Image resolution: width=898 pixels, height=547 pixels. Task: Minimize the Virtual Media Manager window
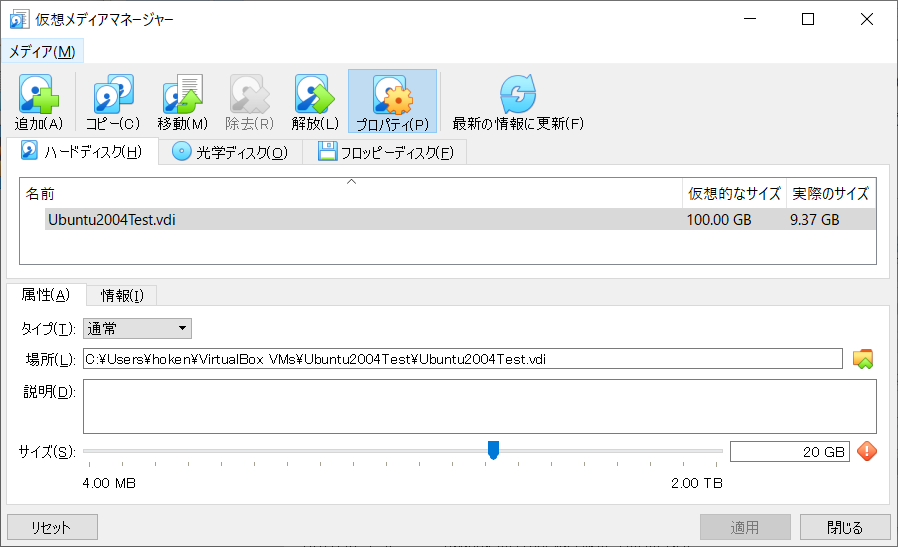pyautogui.click(x=750, y=19)
